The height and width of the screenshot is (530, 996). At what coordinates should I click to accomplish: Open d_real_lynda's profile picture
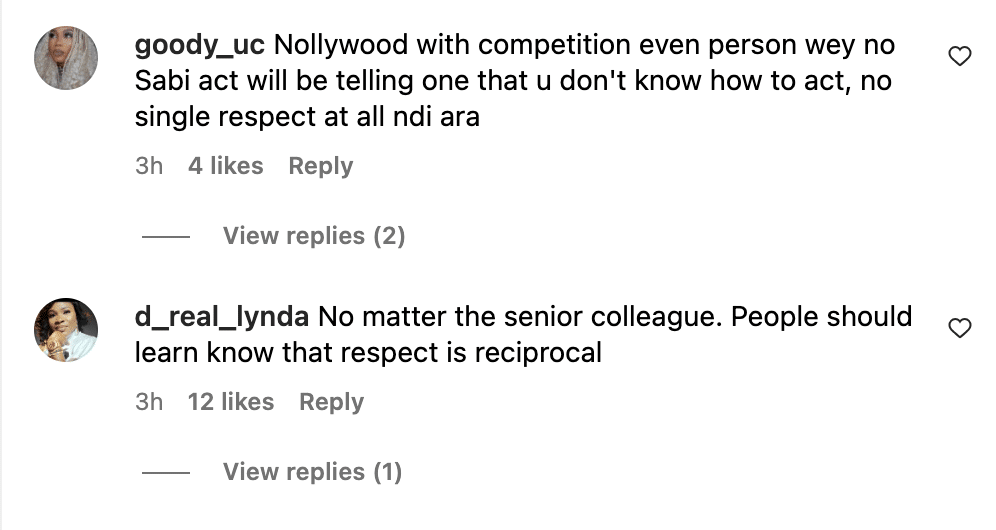tap(67, 329)
